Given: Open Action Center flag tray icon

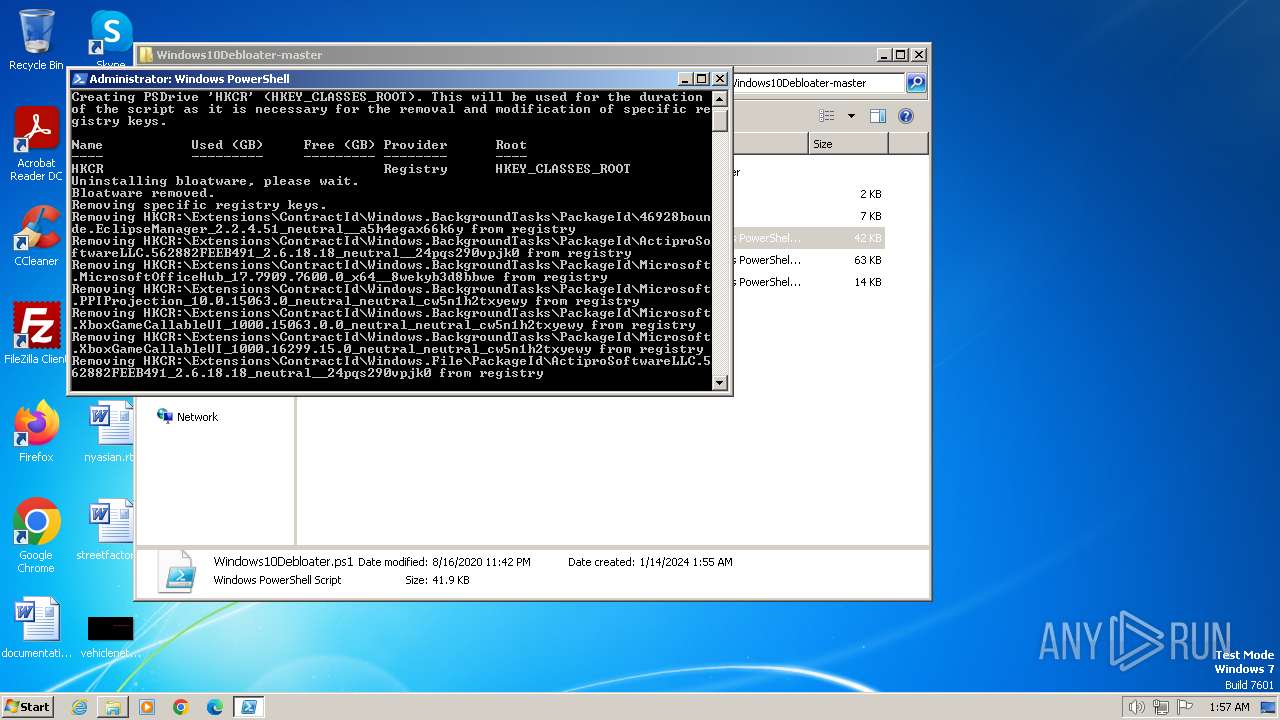Looking at the screenshot, I should tap(1186, 707).
